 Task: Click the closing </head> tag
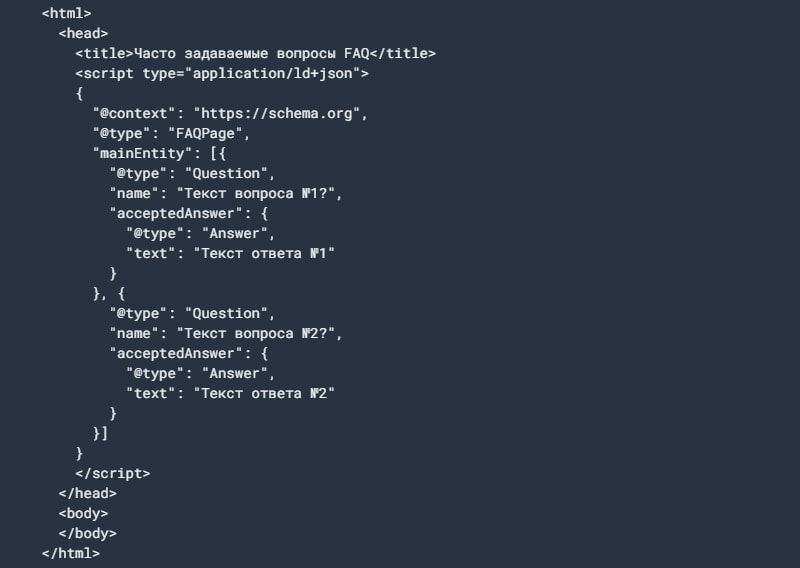pos(87,493)
